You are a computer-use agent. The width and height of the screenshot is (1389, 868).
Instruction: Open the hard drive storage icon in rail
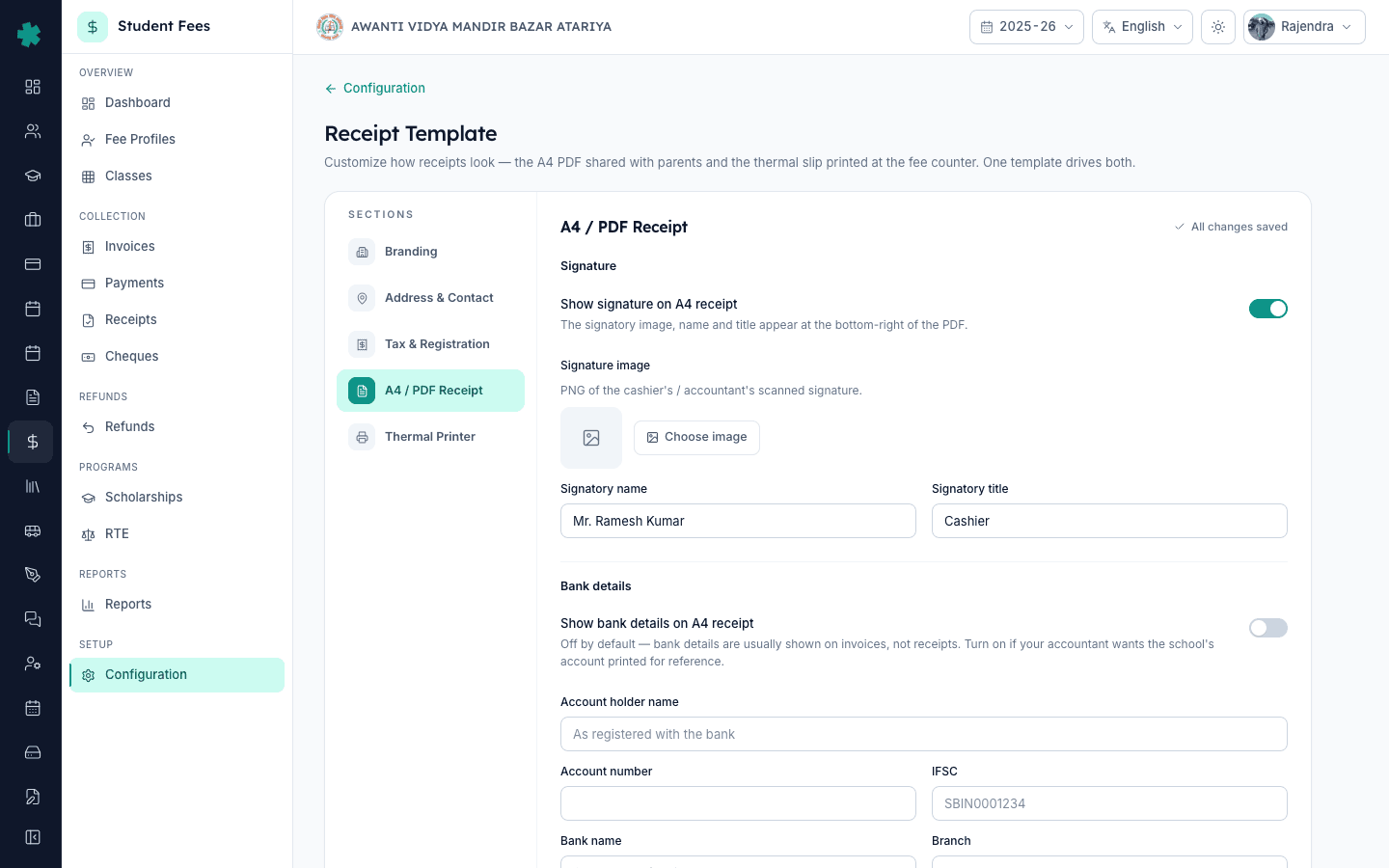pyautogui.click(x=32, y=752)
